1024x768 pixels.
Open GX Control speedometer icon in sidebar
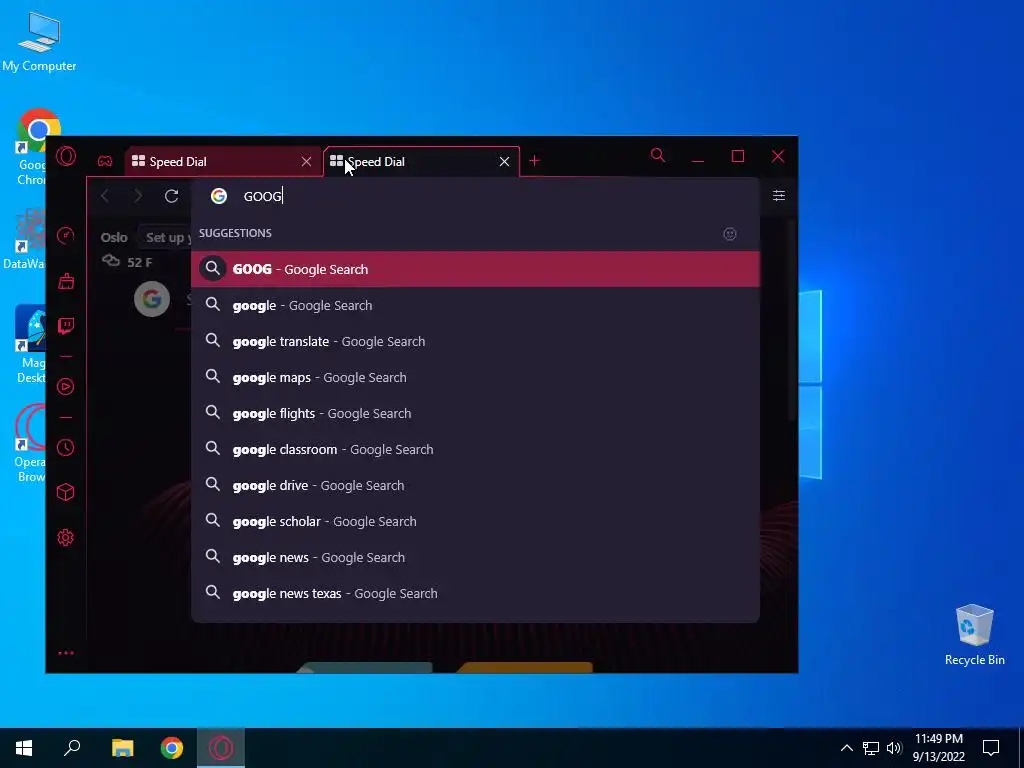click(x=65, y=236)
